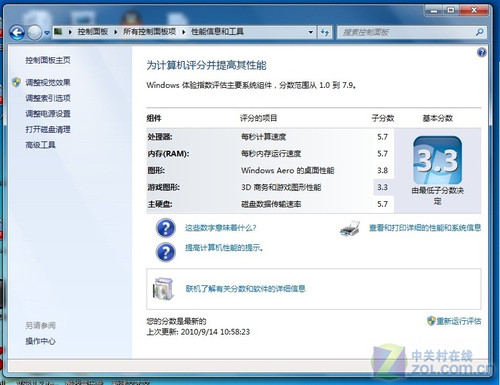This screenshot has height=385, width=500.
Task: Select the 所有控制面板项 breadcrumb item
Action: coord(149,32)
